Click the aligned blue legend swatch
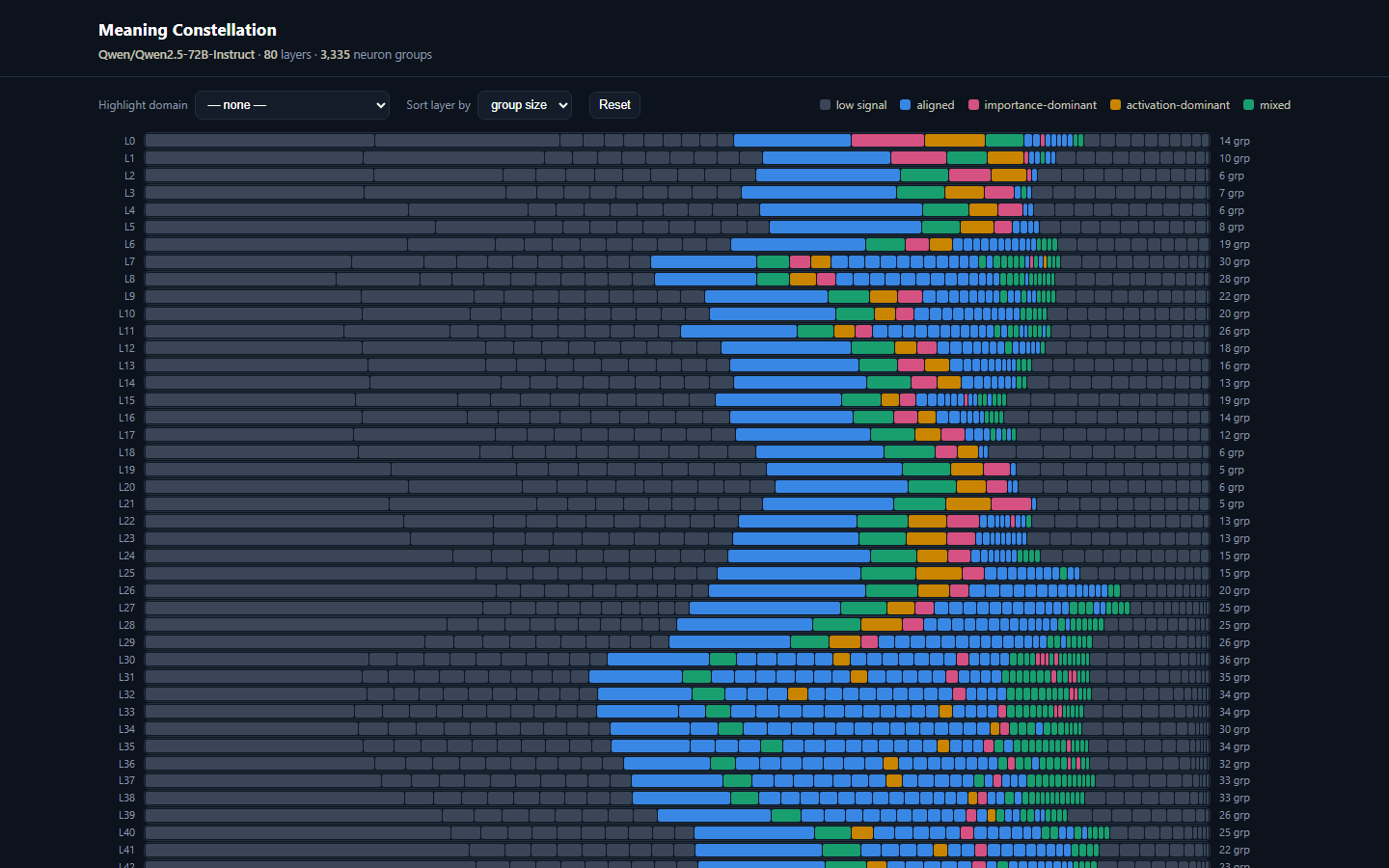 tap(905, 105)
